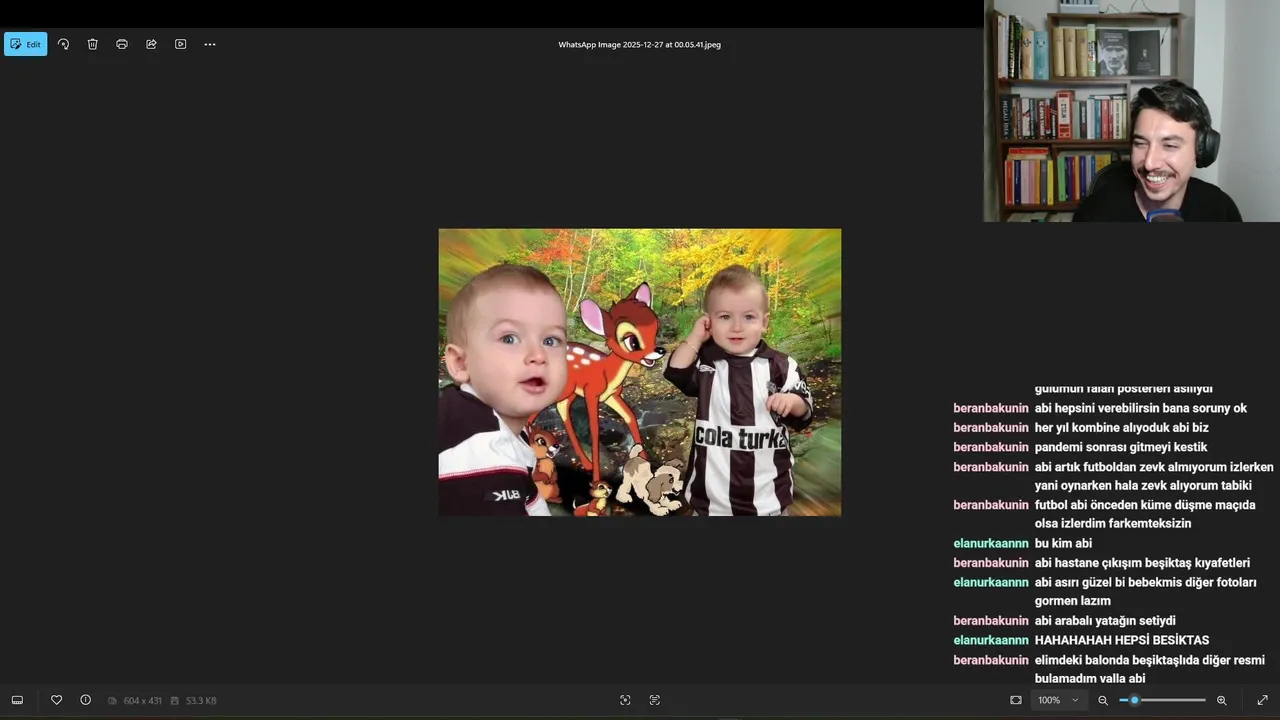This screenshot has width=1280, height=720.
Task: Click the scan visual search icon
Action: [x=625, y=700]
